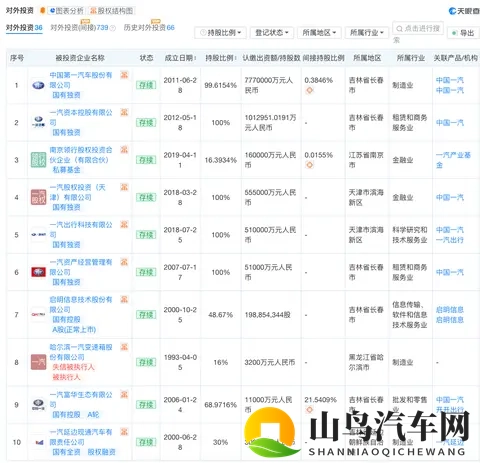The image size is (480, 463).
Task: Open the 持股比例 filter dropdown
Action: (220, 33)
